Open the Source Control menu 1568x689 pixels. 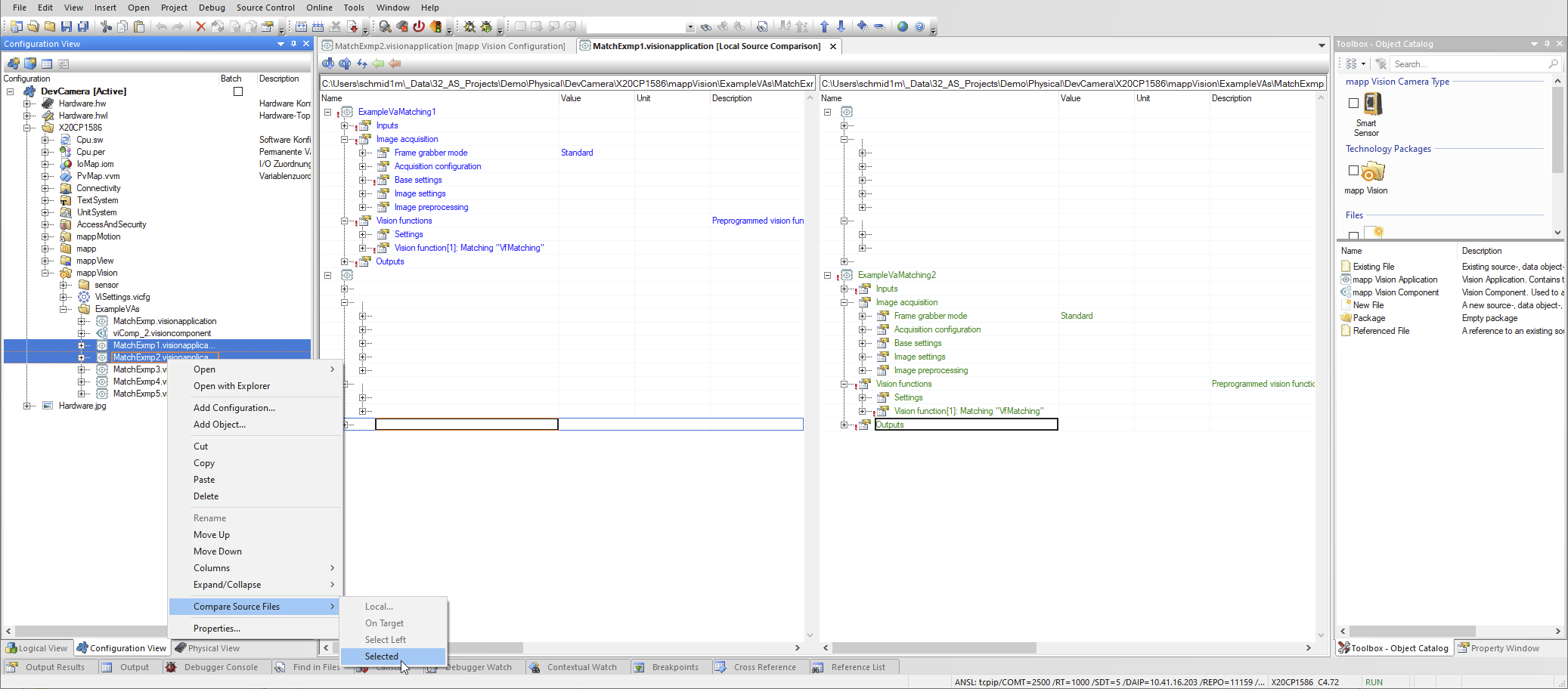coord(265,8)
